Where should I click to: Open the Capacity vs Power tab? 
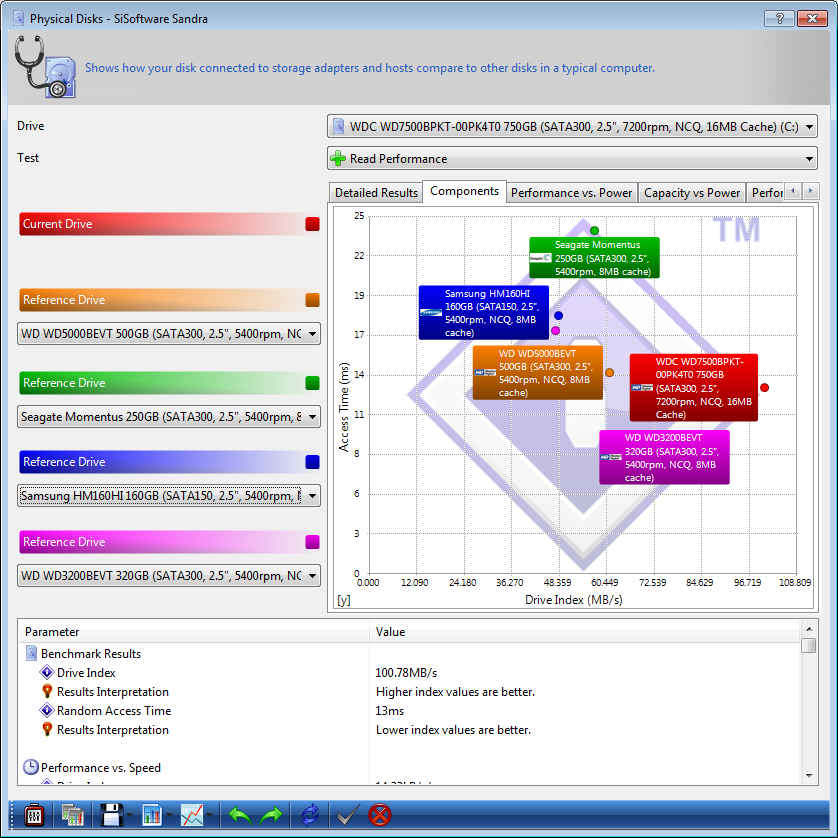pos(692,193)
